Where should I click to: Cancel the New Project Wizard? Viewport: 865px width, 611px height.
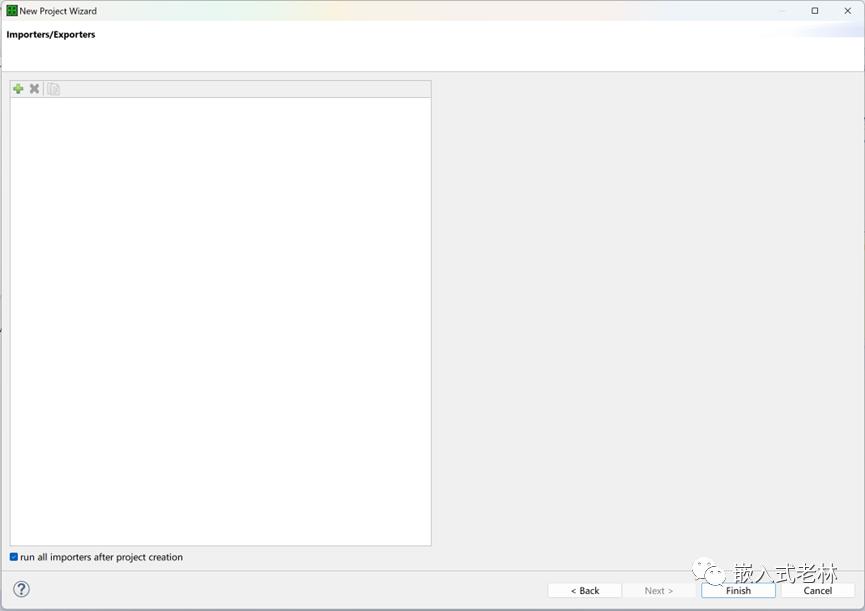click(x=818, y=591)
